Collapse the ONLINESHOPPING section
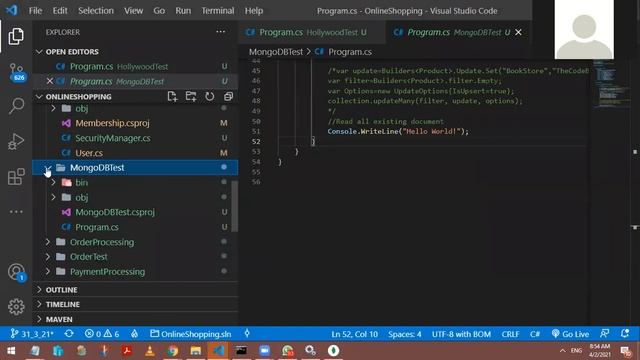This screenshot has width=640, height=360. [39, 96]
